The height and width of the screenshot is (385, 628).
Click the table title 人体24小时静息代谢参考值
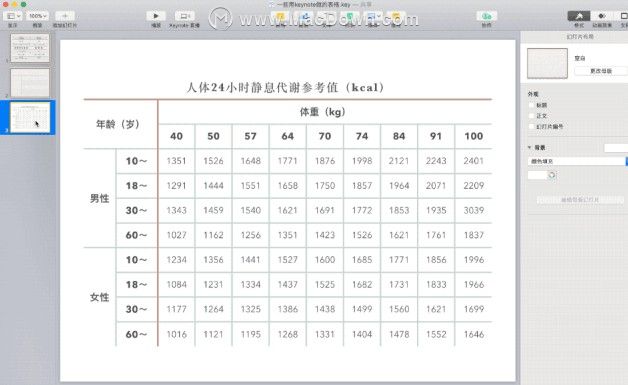[x=285, y=87]
